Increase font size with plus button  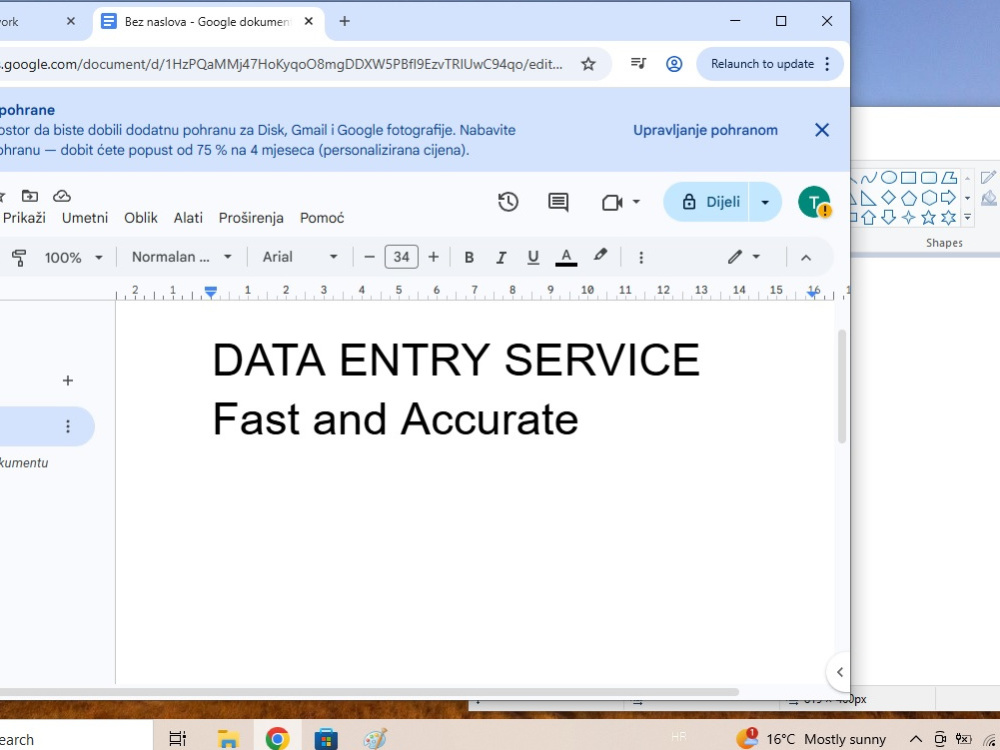434,257
